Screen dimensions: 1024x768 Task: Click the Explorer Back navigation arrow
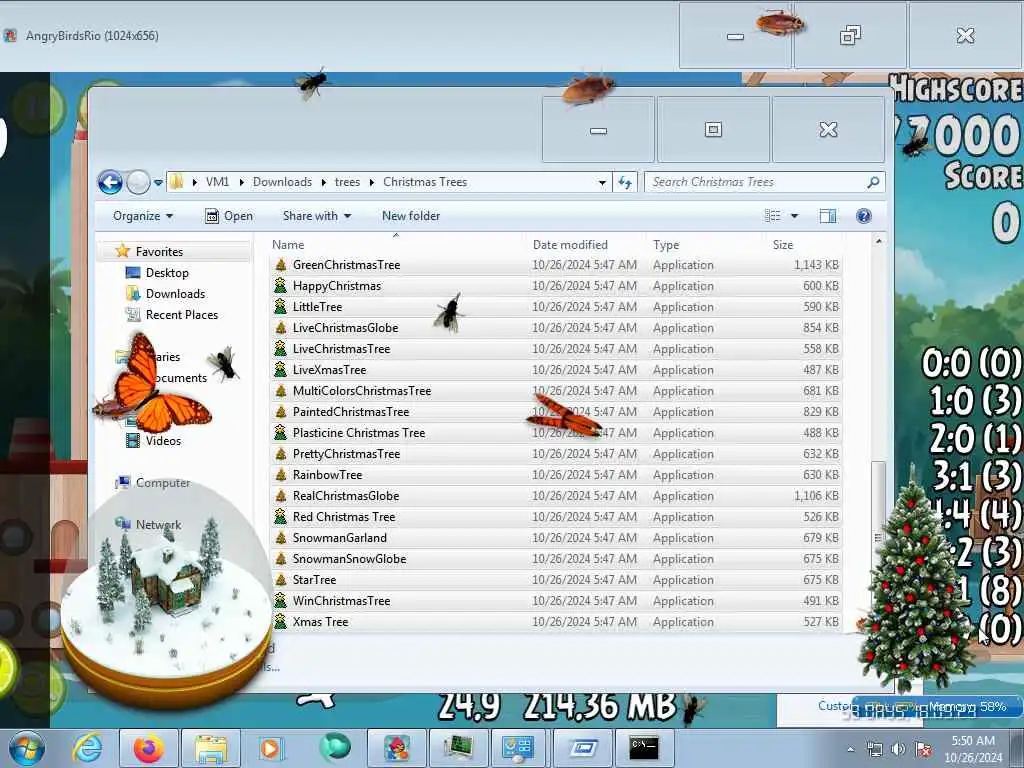(110, 182)
